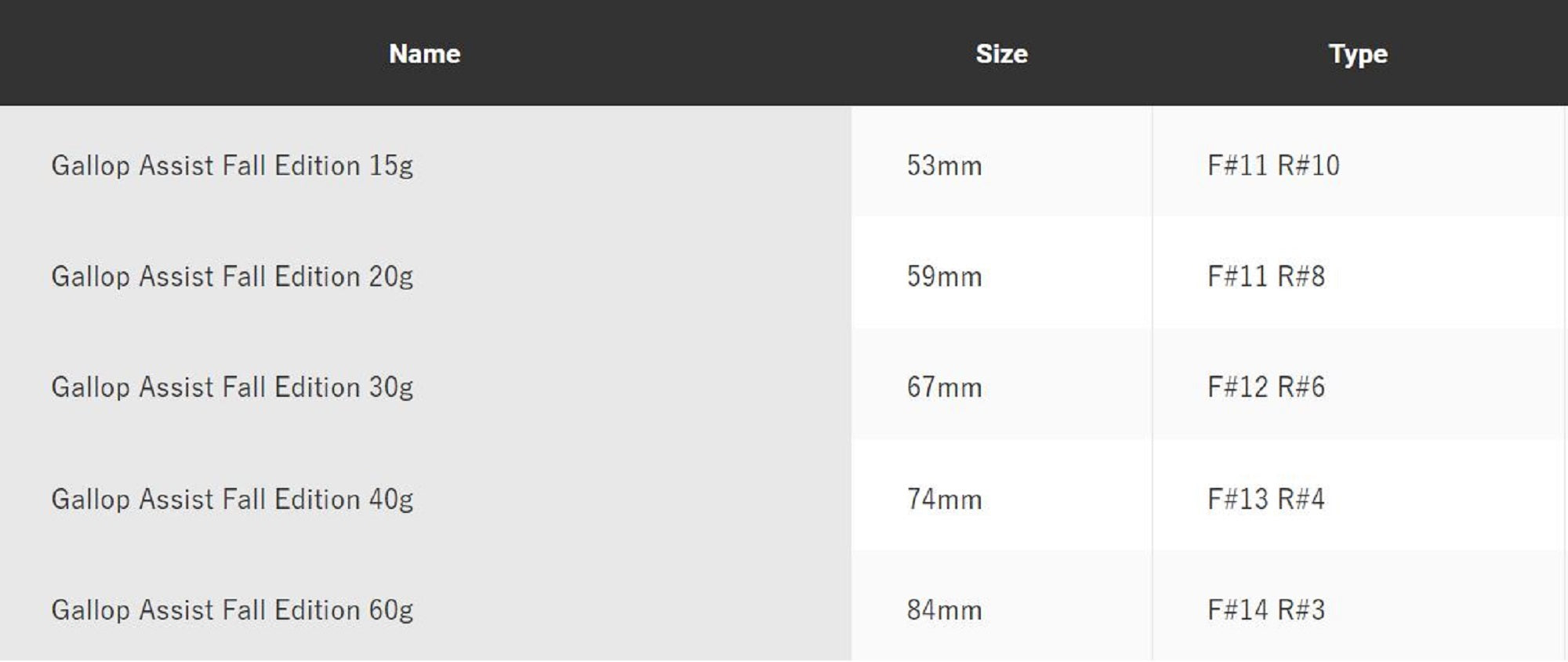The image size is (1568, 662).
Task: Click the F#11 R#8 type cell
Action: (x=1266, y=276)
